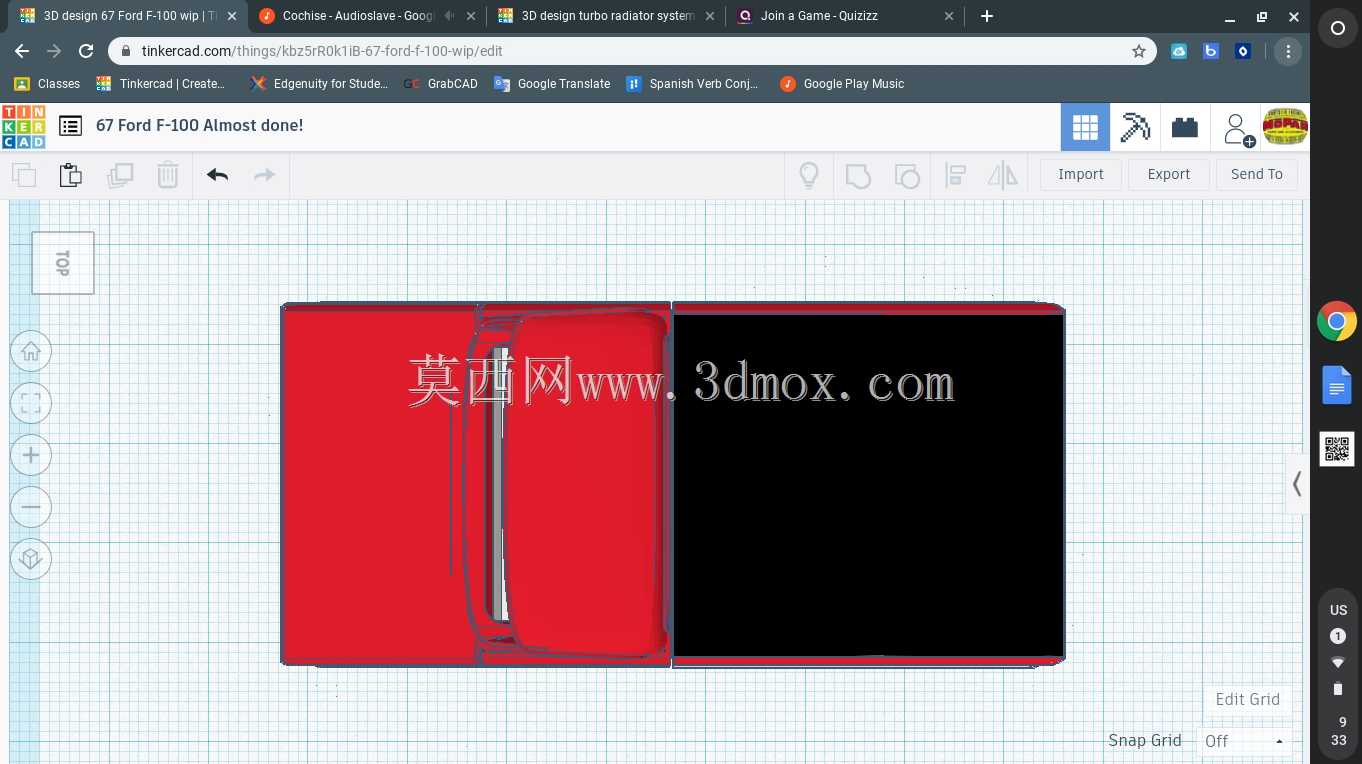The width and height of the screenshot is (1362, 764).
Task: Expand the collapsed shapes panel chevron
Action: click(x=1297, y=484)
